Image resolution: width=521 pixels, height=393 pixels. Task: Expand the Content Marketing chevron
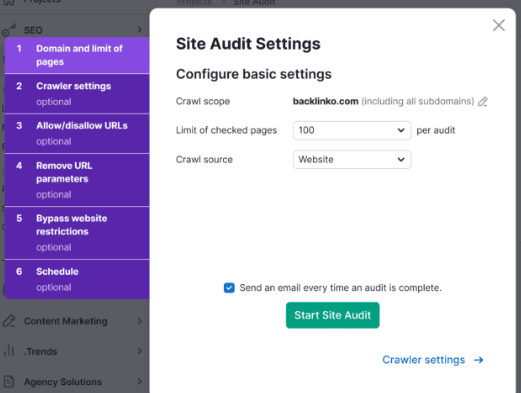[x=139, y=321]
